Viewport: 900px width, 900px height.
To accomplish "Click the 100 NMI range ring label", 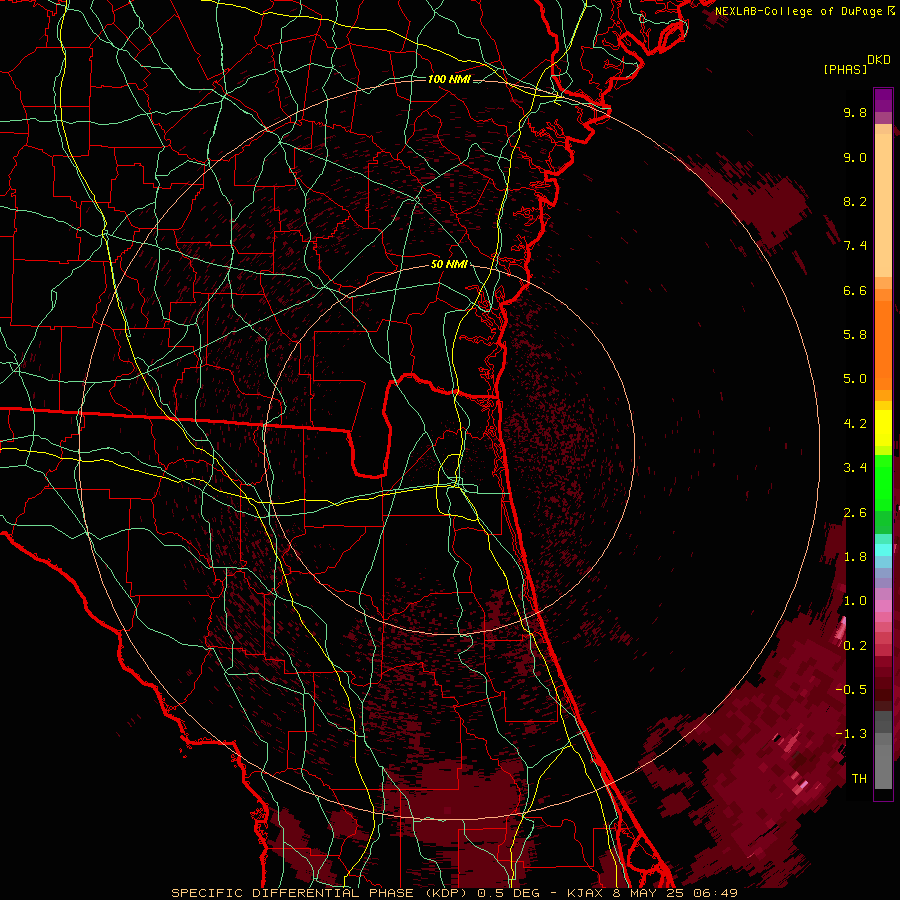I will (449, 79).
